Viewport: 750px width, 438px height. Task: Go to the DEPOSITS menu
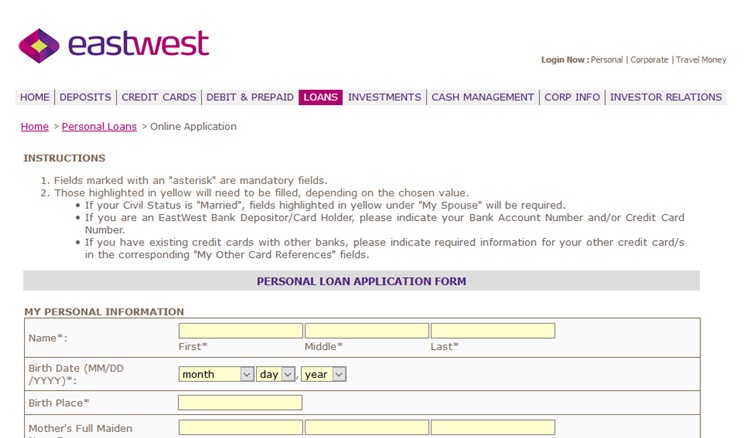coord(85,98)
